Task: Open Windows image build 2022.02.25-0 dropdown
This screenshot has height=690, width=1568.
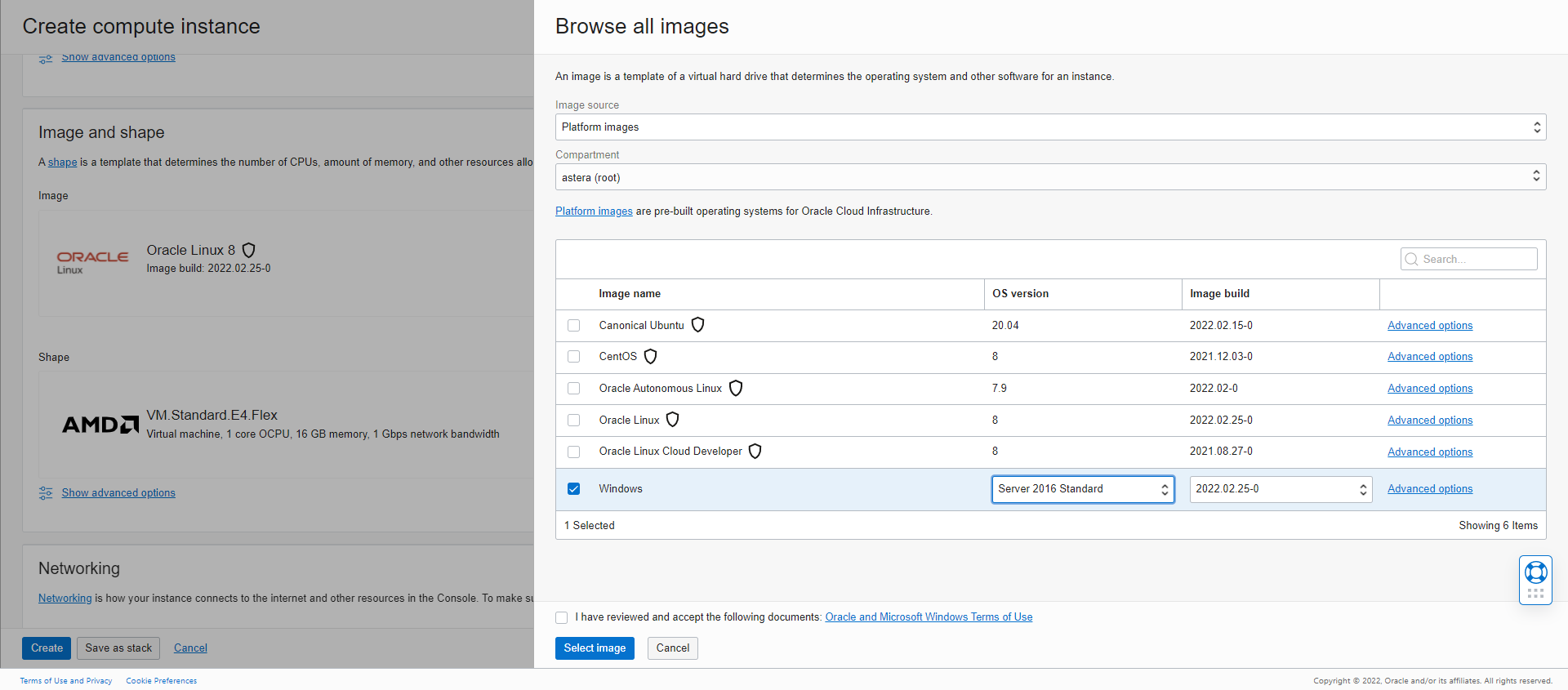Action: tap(1280, 489)
